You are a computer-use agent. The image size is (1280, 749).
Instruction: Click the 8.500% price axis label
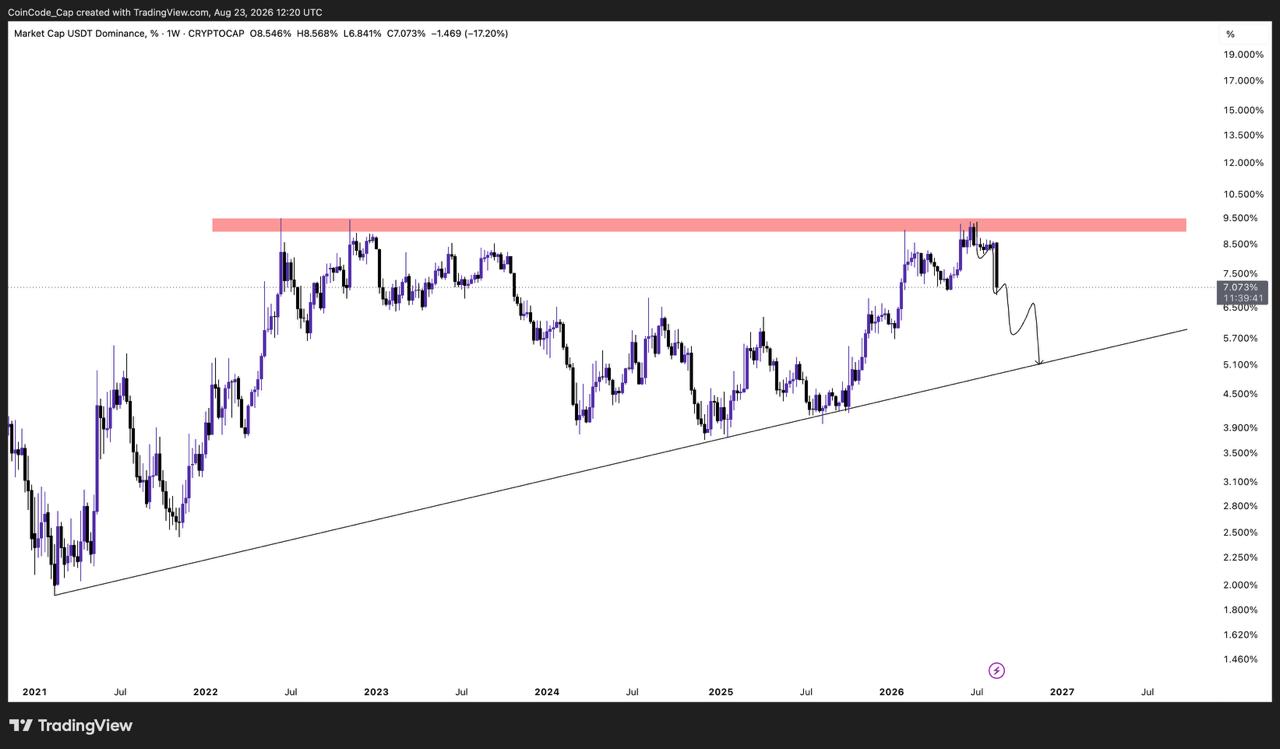click(x=1243, y=244)
